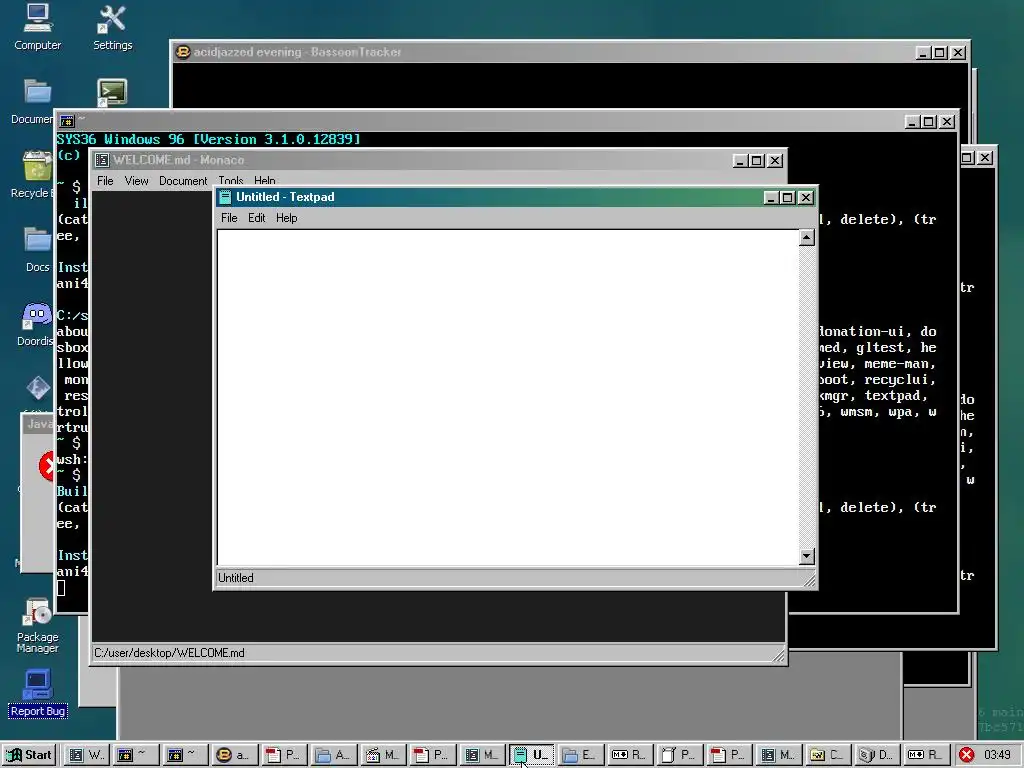The height and width of the screenshot is (768, 1024).
Task: Maximize the front terminal window
Action: [929, 121]
